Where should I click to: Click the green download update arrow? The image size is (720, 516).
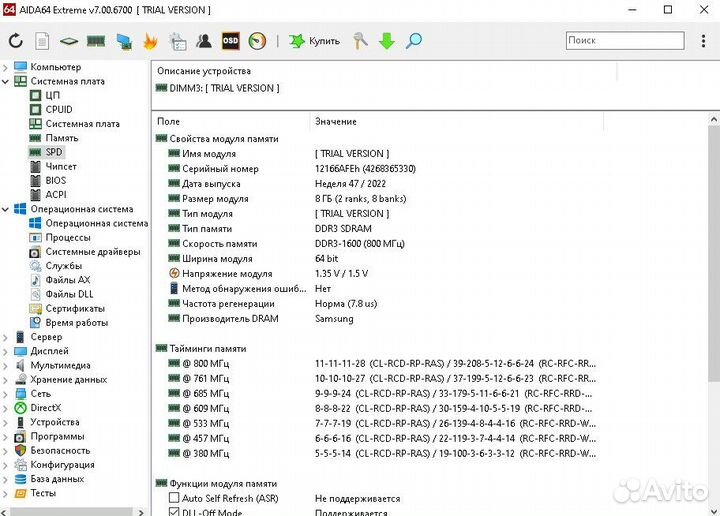tap(387, 41)
